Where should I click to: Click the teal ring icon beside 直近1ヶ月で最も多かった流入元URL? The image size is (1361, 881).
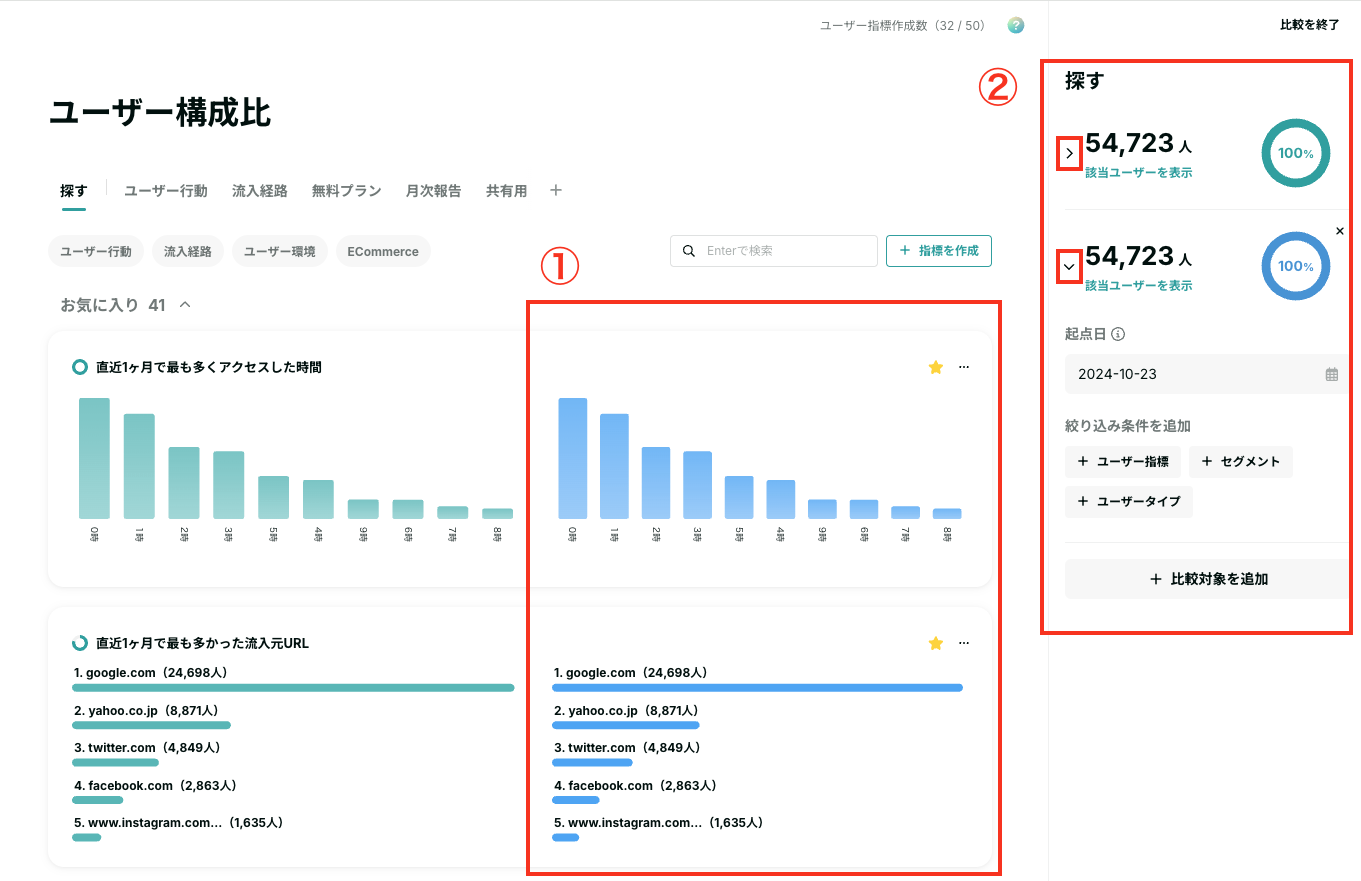pos(80,643)
